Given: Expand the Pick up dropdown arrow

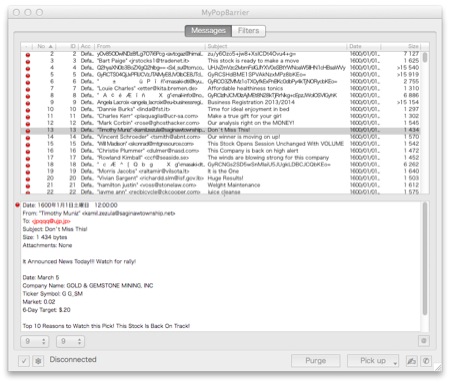Looking at the screenshot, I should point(395,362).
